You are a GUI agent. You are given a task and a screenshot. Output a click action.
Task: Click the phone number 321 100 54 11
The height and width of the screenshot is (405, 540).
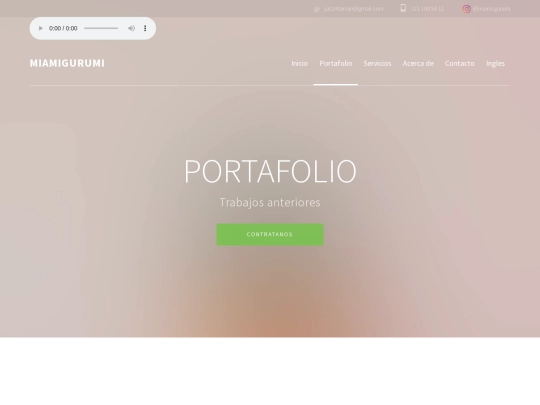pyautogui.click(x=427, y=9)
